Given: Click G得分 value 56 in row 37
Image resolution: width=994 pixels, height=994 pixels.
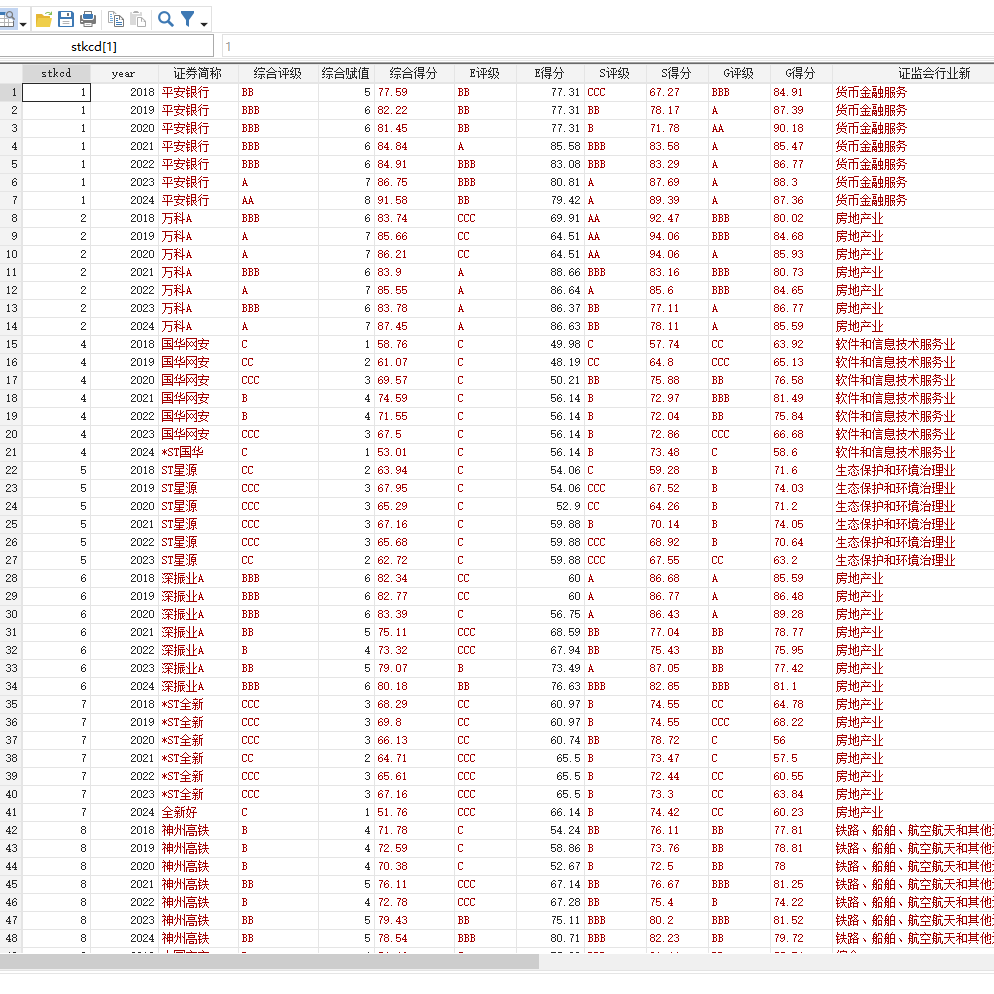Looking at the screenshot, I should [x=779, y=740].
